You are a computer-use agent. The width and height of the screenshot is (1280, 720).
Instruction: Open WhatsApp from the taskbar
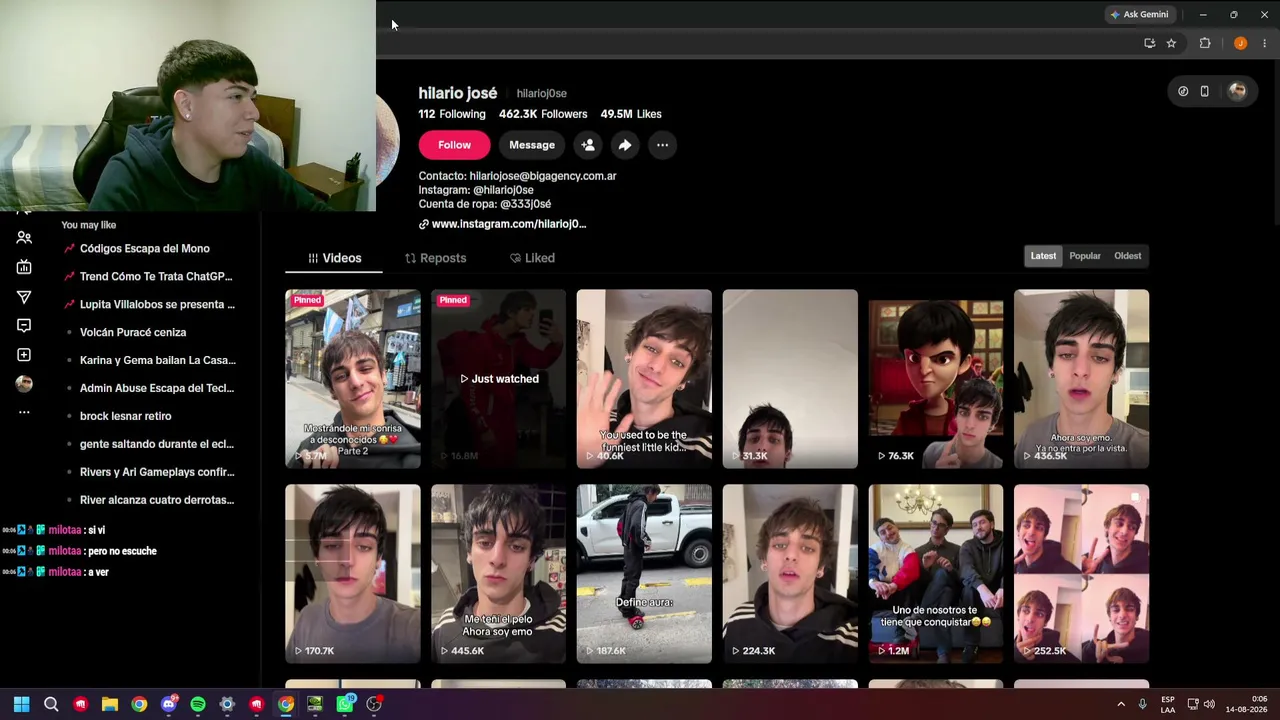(x=345, y=704)
